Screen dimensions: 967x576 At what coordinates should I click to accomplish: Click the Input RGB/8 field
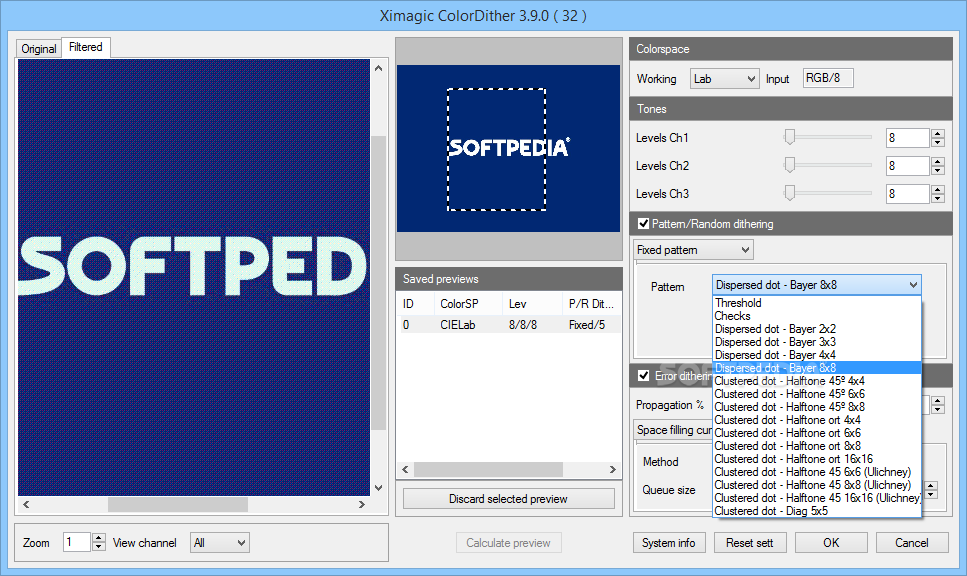point(828,78)
